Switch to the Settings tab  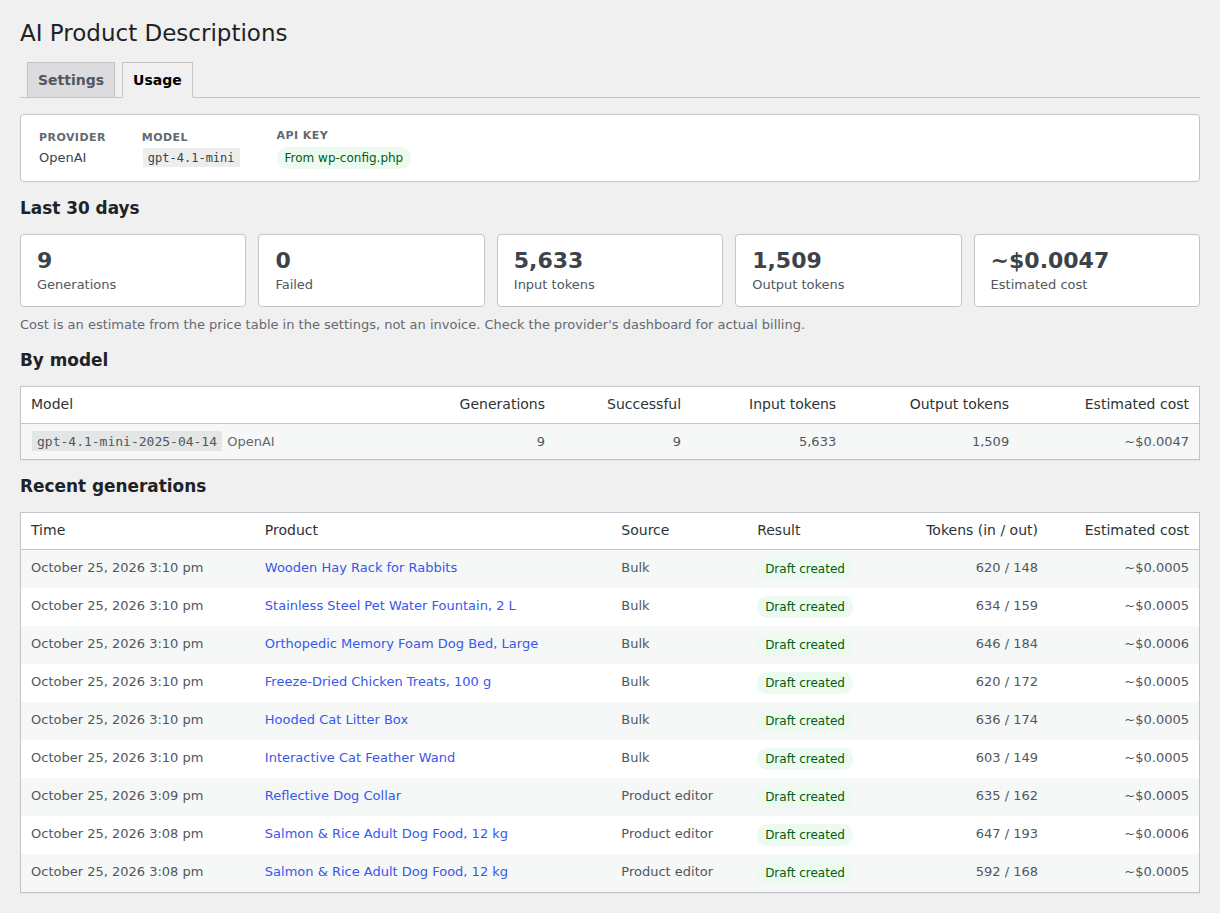pyautogui.click(x=71, y=80)
